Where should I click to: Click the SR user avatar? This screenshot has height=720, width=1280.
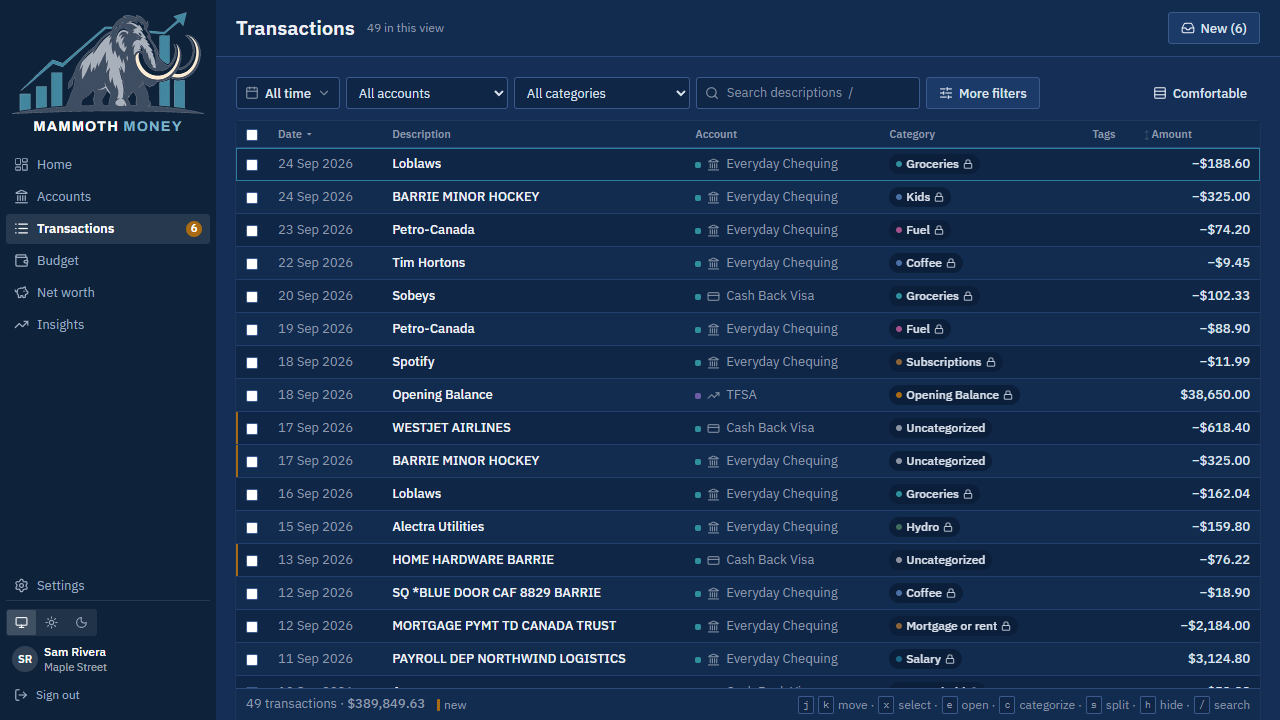25,660
